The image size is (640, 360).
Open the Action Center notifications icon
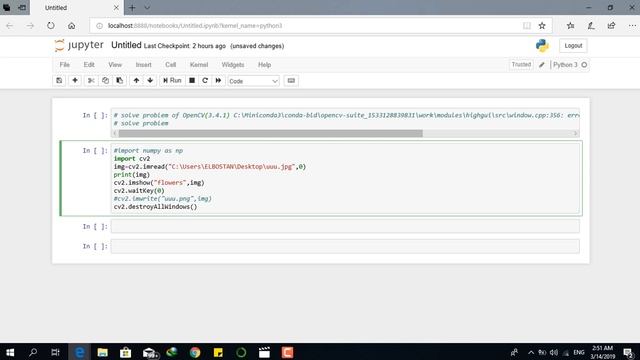click(x=629, y=352)
